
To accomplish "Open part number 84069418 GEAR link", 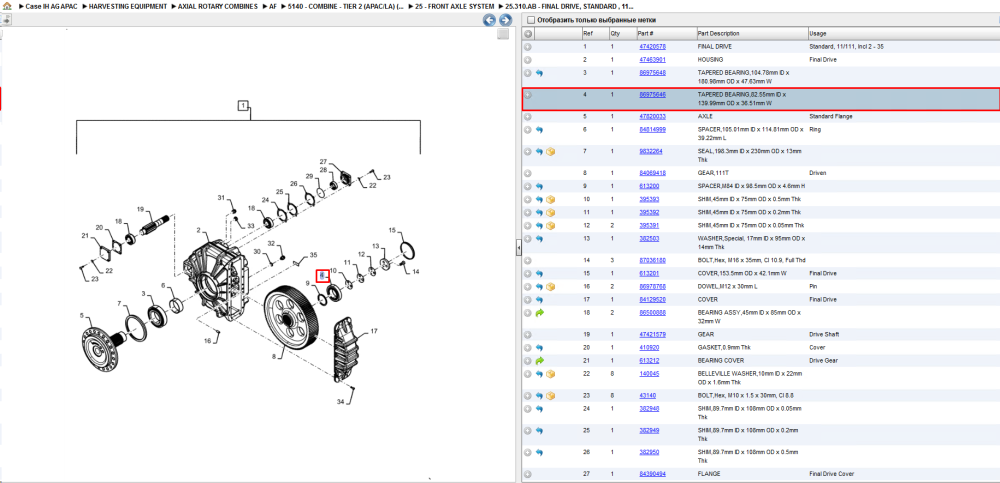I will pos(652,173).
